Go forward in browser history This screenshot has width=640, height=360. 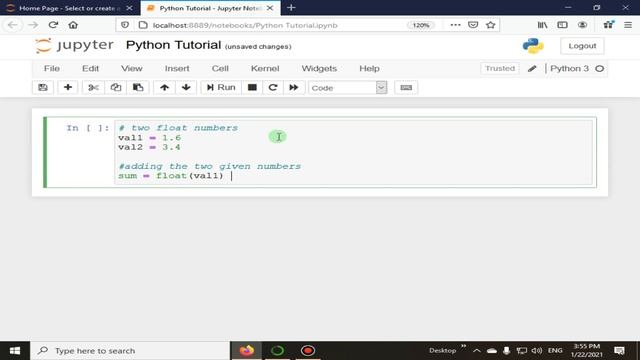[x=33, y=25]
